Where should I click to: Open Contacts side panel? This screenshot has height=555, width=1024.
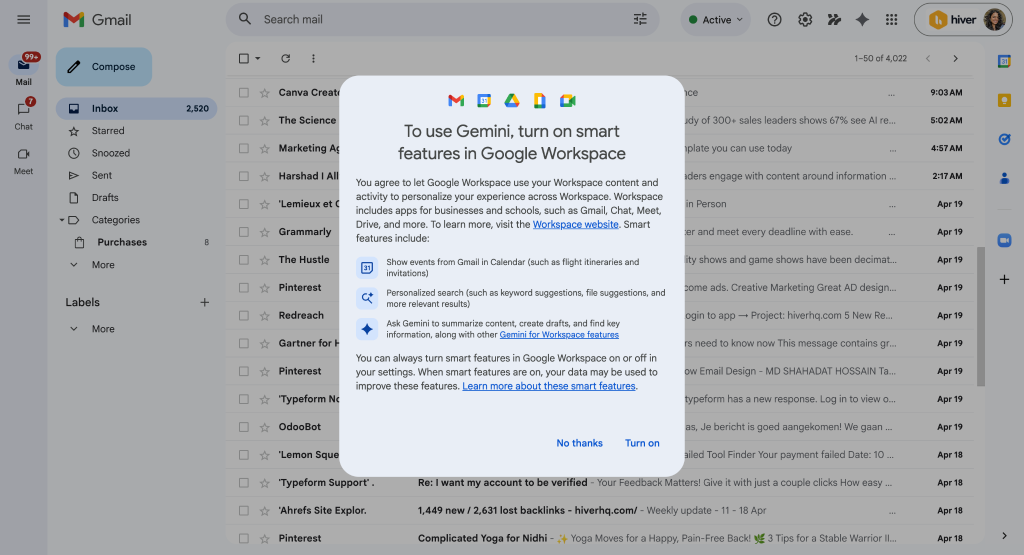coord(1004,178)
